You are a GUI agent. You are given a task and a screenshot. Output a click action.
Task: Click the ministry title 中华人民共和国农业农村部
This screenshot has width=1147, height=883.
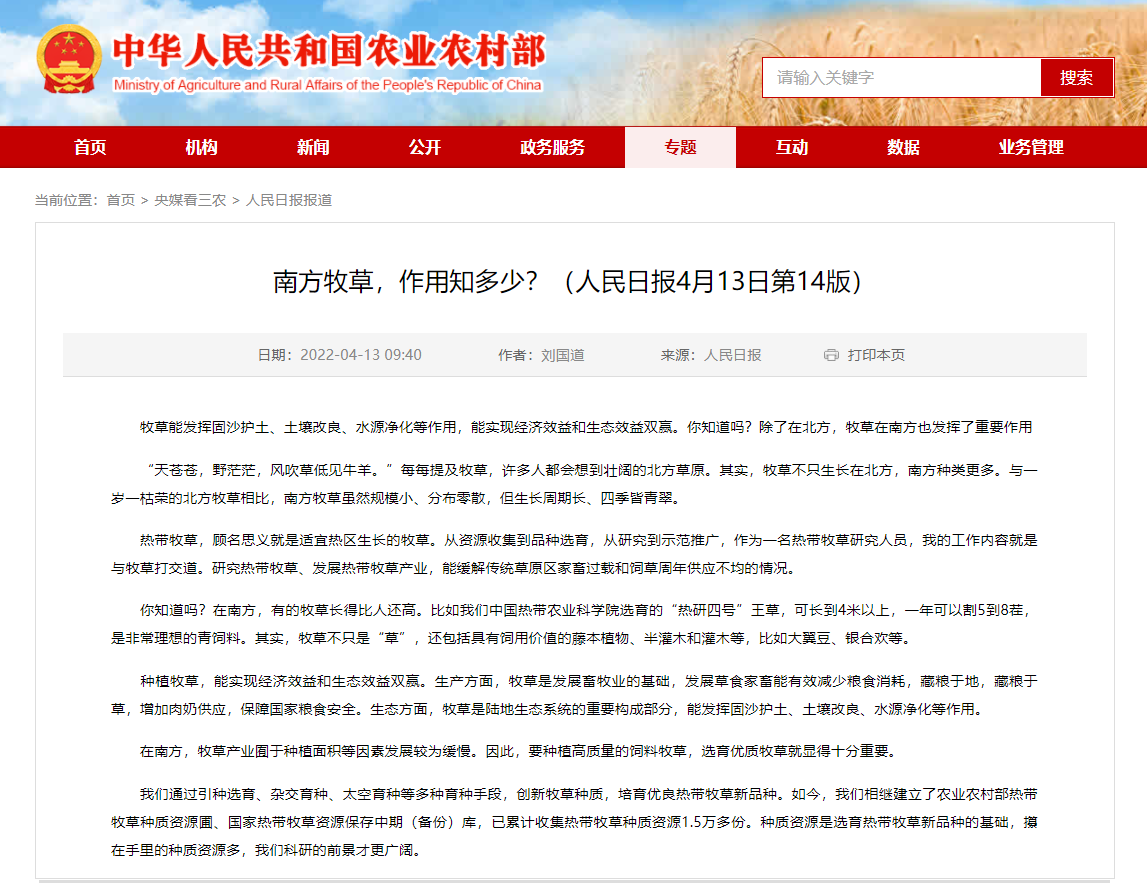click(328, 50)
